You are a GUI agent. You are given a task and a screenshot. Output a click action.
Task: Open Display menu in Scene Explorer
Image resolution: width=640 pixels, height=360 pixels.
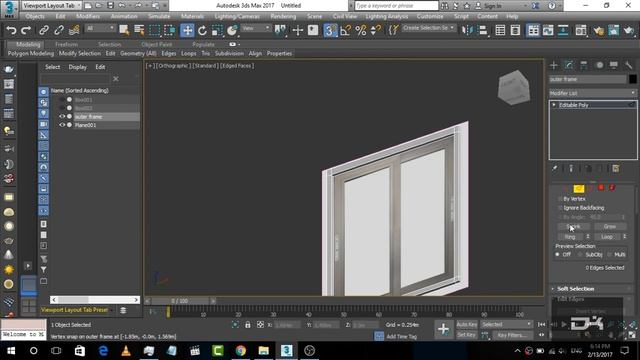pyautogui.click(x=78, y=67)
